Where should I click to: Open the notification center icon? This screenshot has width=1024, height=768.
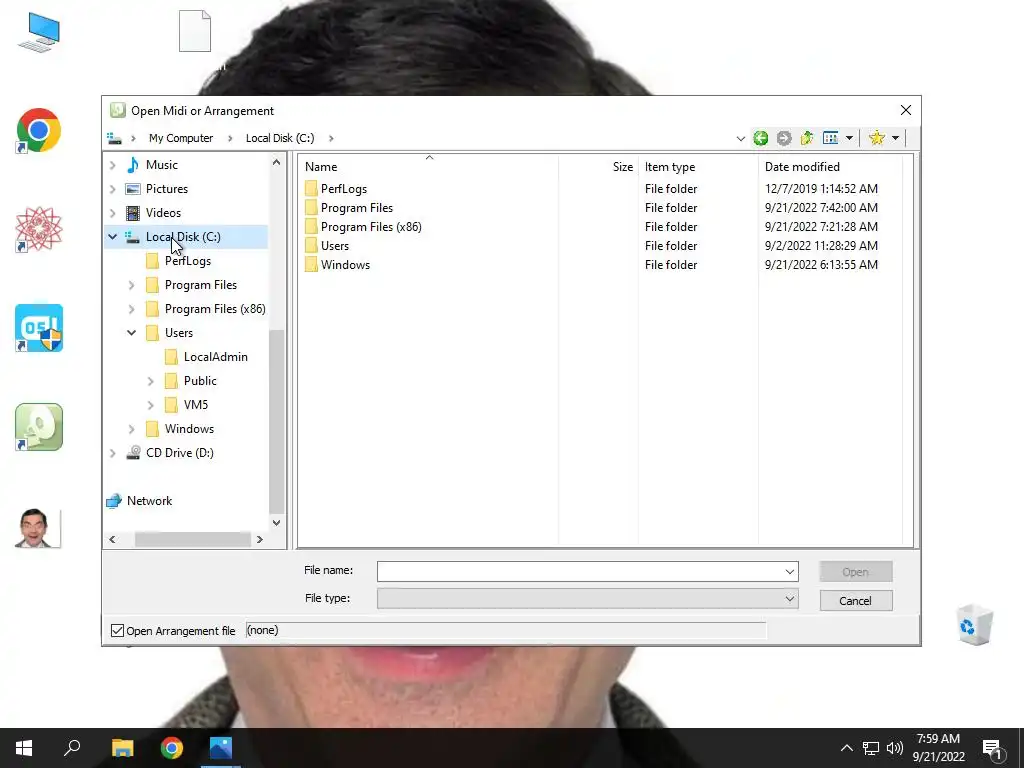point(992,748)
